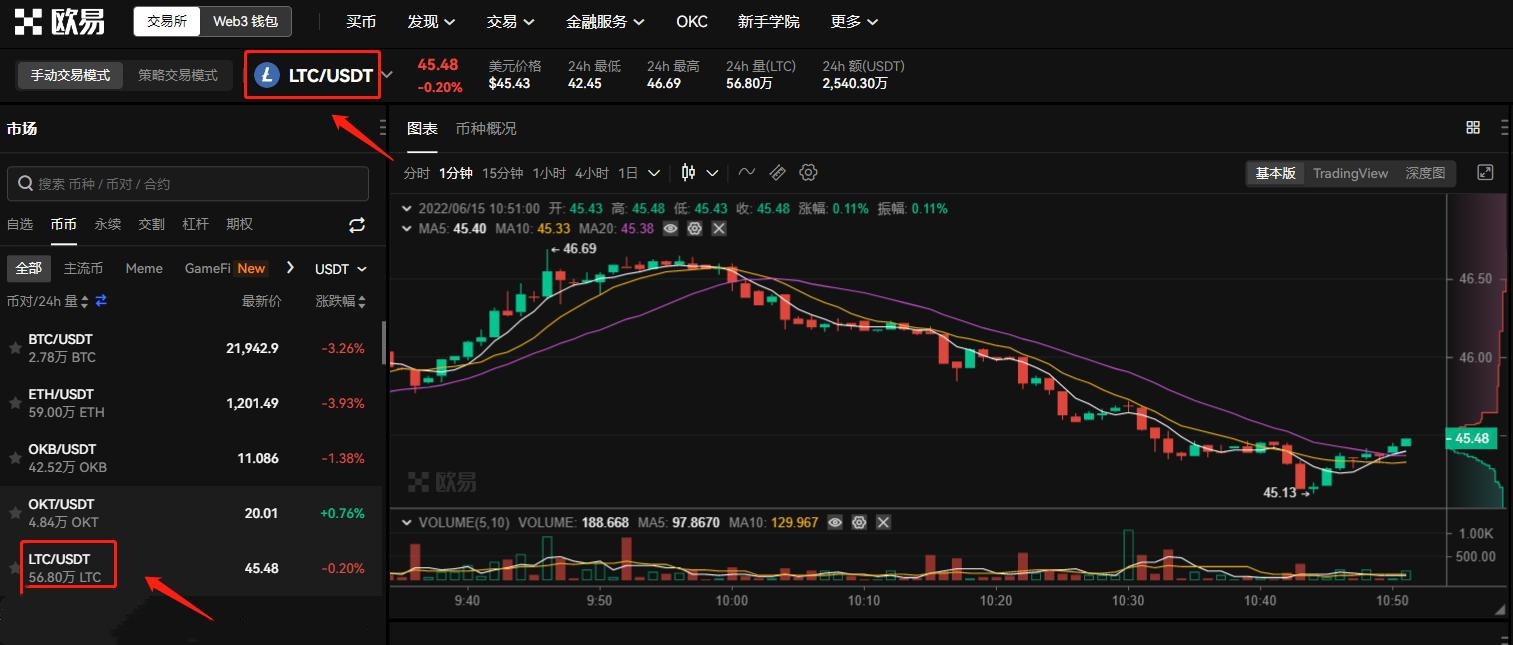The width and height of the screenshot is (1513, 645).
Task: Click the 策略交易模式 button
Action: click(178, 75)
